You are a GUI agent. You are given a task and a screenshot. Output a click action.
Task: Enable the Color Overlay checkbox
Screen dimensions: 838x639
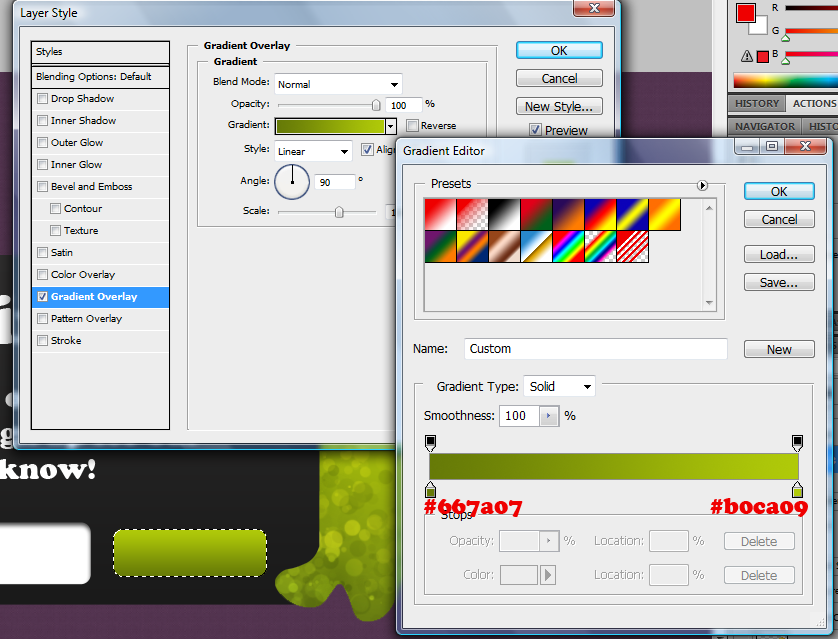point(43,275)
